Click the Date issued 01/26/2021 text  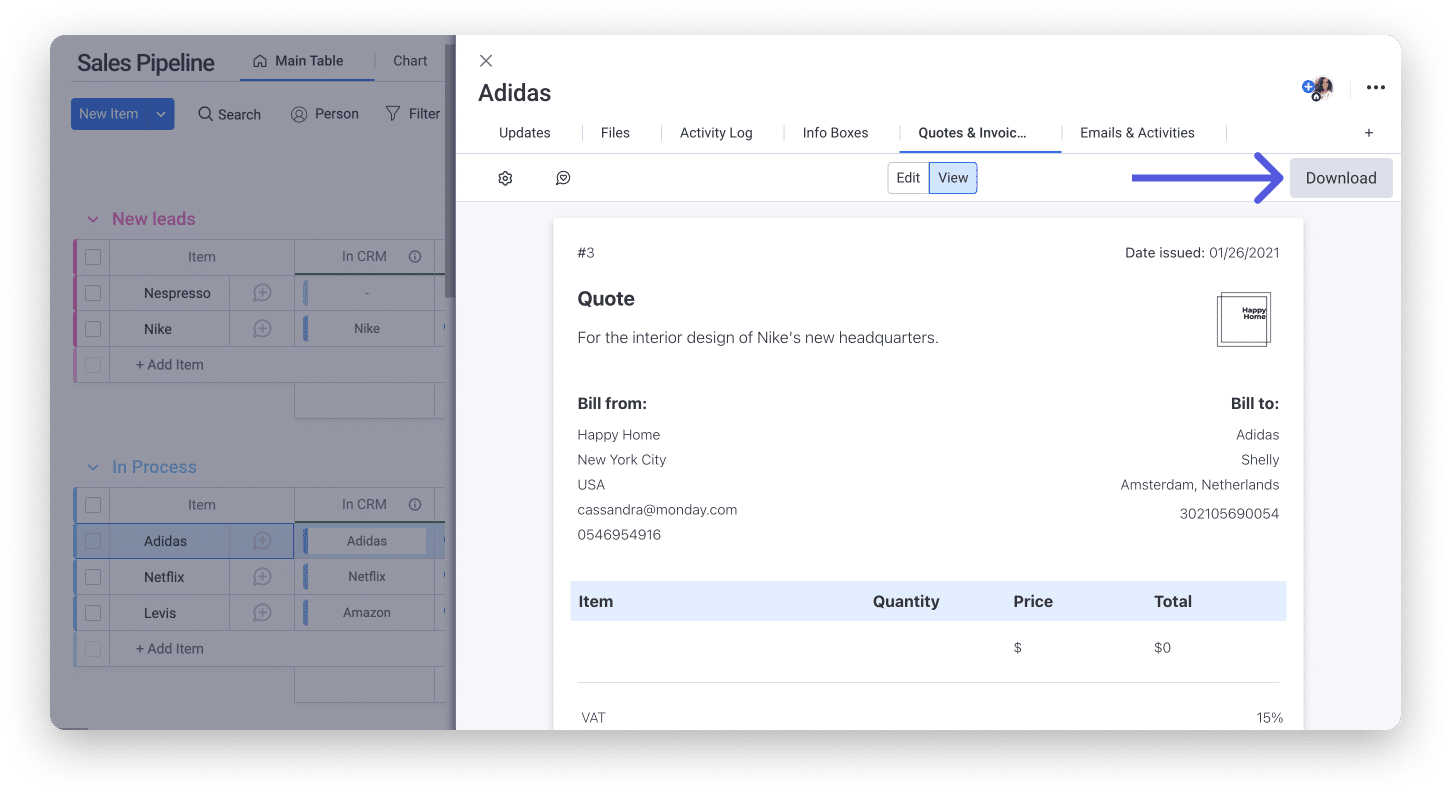point(1202,253)
